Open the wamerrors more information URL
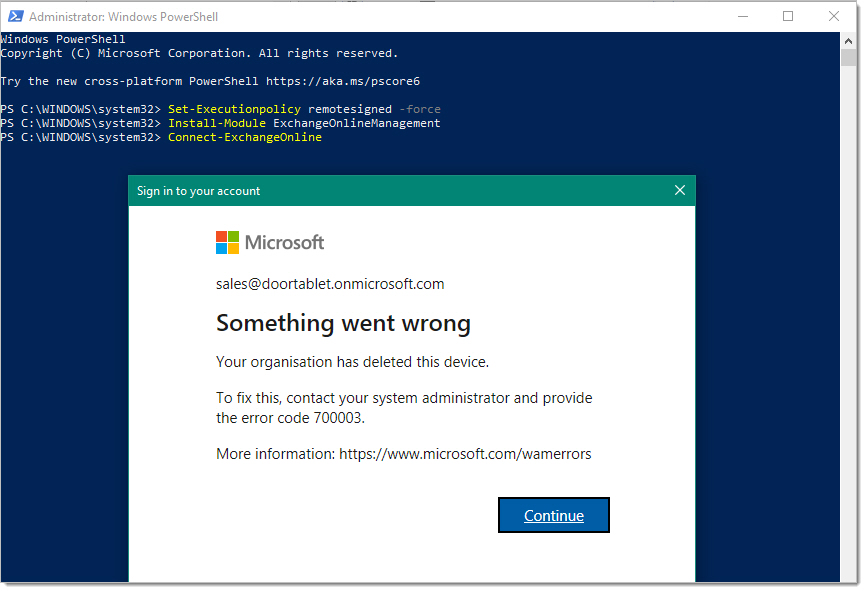Viewport: 865px width, 591px height. pyautogui.click(x=465, y=454)
